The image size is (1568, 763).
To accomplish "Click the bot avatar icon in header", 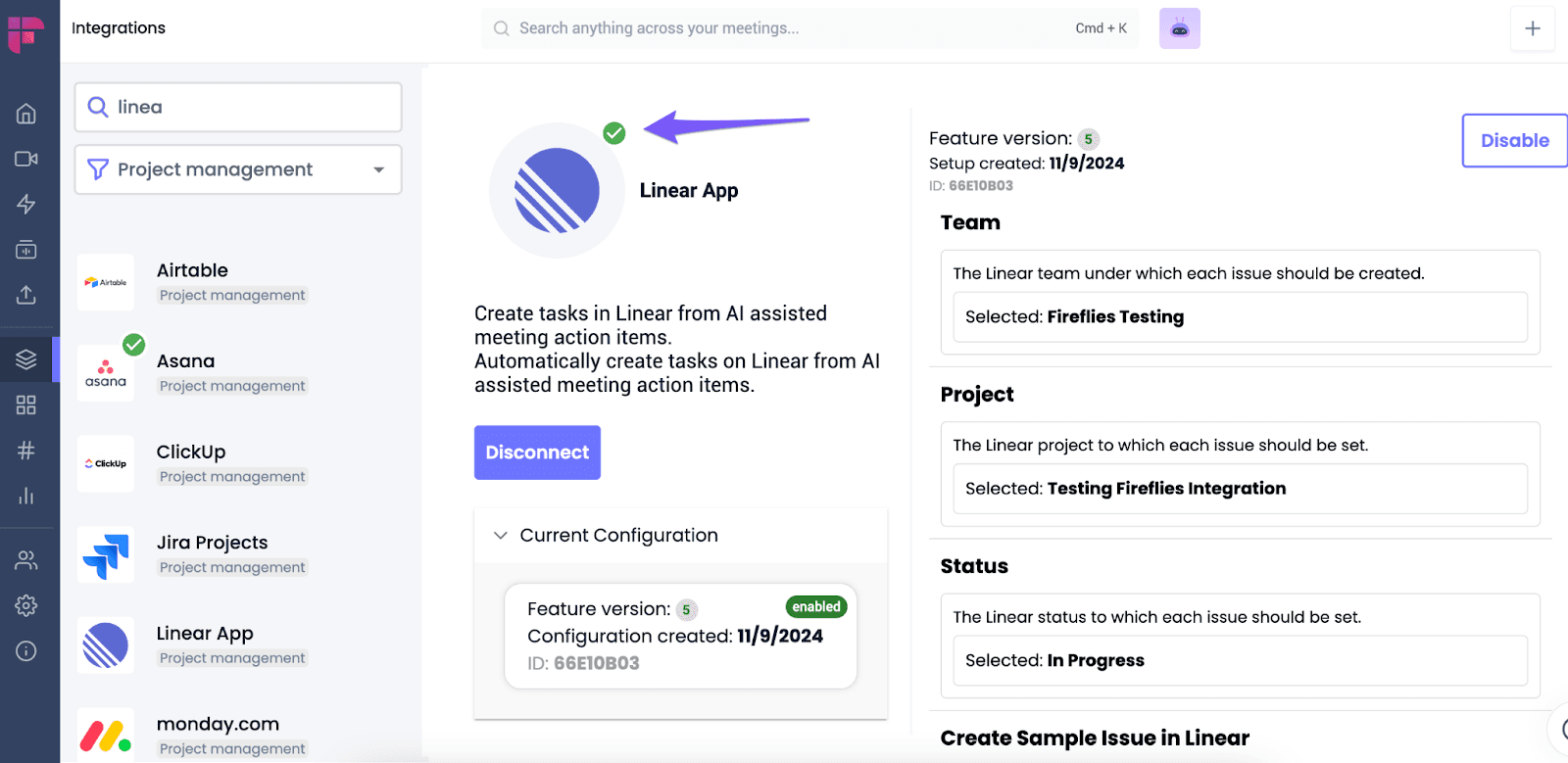I will click(x=1180, y=28).
